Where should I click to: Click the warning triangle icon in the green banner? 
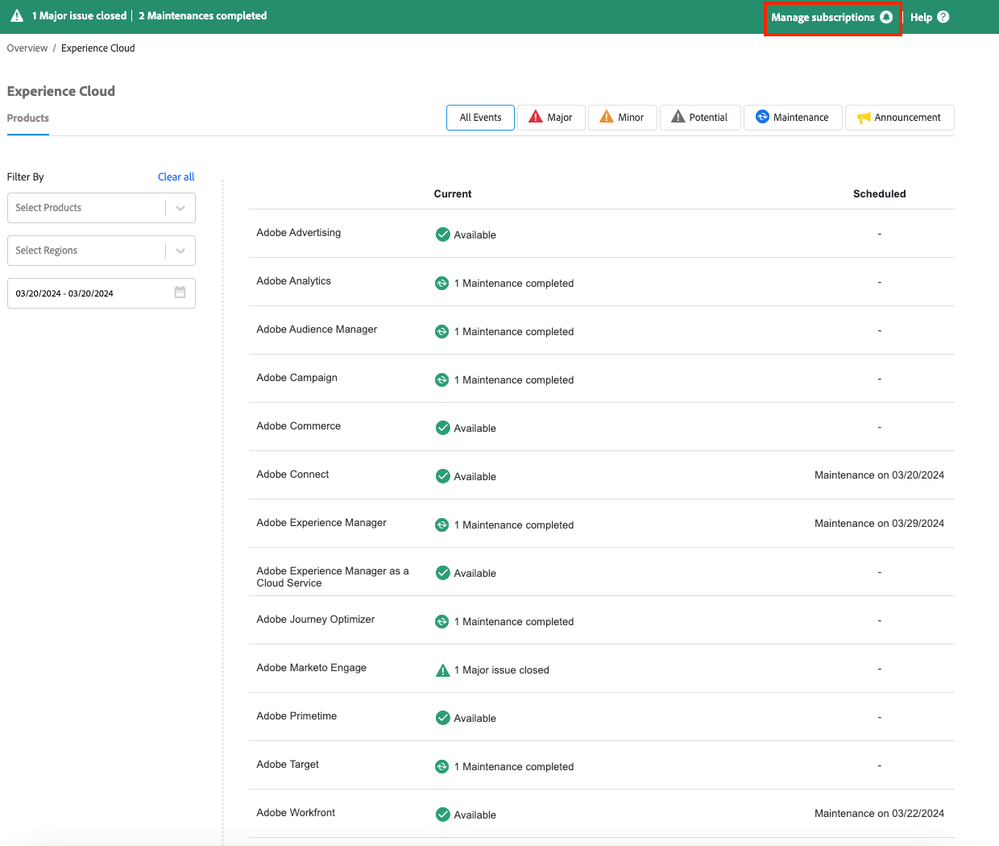point(17,16)
